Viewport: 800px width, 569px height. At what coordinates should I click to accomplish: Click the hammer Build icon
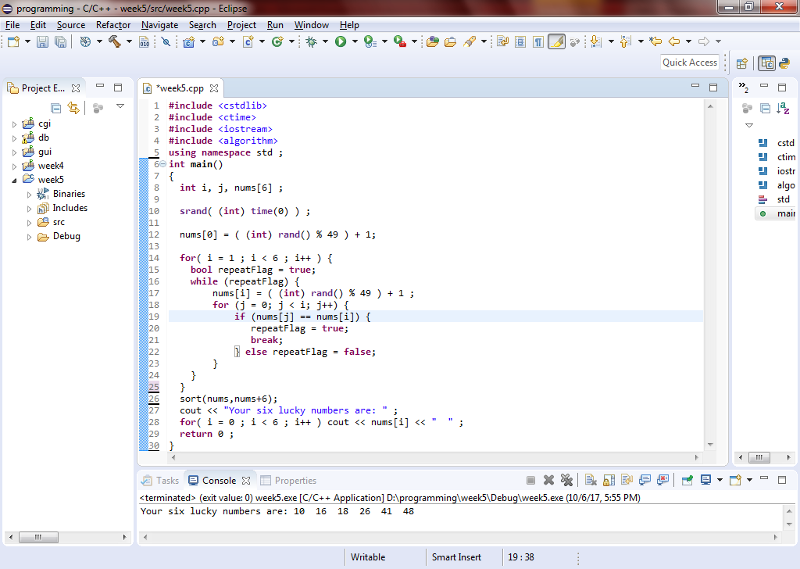pyautogui.click(x=114, y=42)
